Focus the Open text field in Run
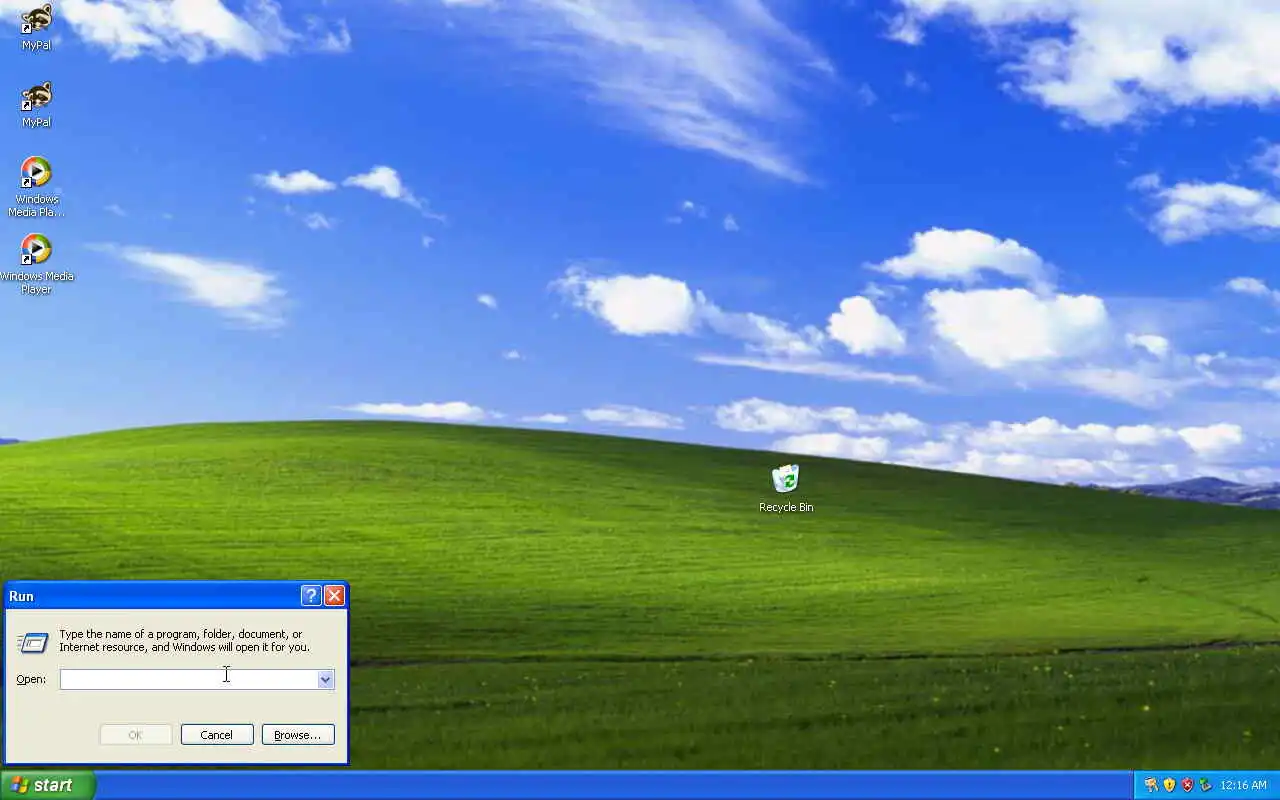The height and width of the screenshot is (800, 1280). tap(189, 679)
